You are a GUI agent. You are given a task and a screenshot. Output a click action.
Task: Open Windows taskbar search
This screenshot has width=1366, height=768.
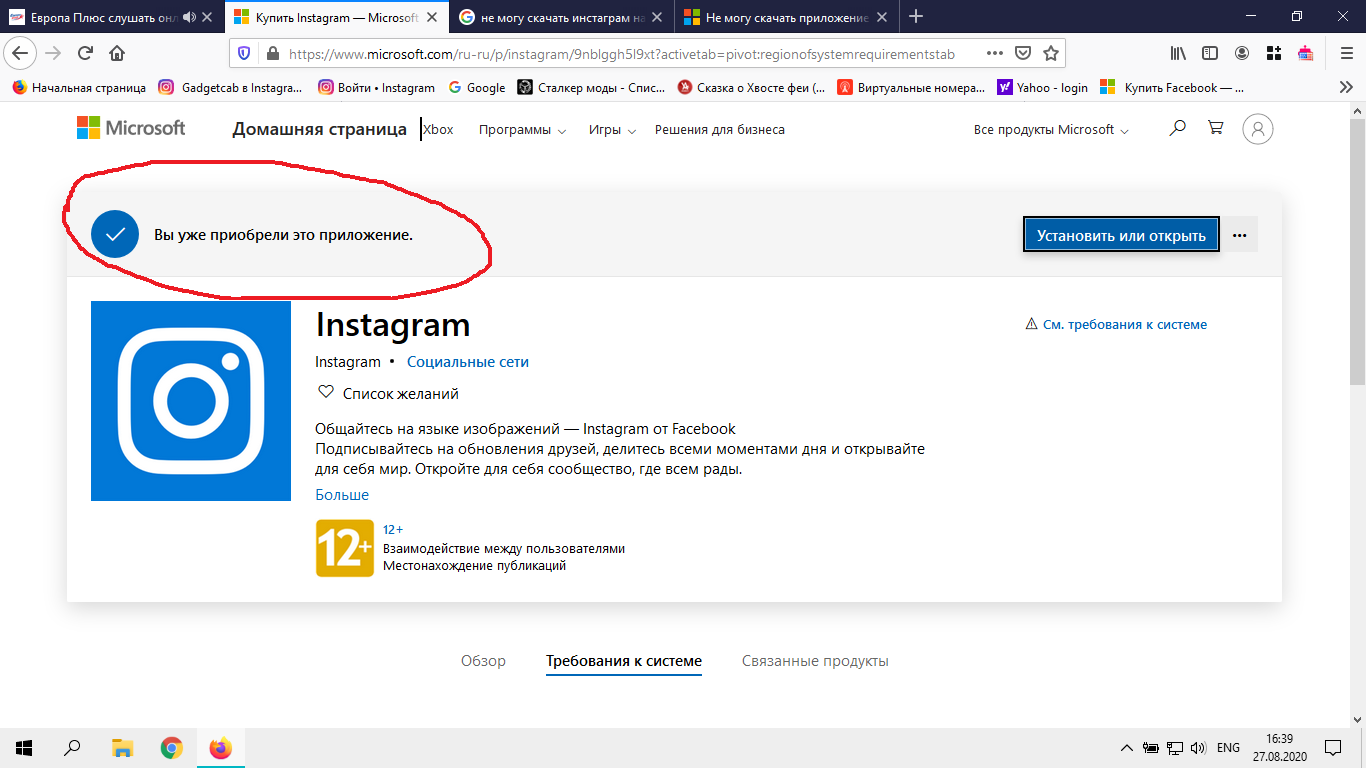tap(72, 747)
